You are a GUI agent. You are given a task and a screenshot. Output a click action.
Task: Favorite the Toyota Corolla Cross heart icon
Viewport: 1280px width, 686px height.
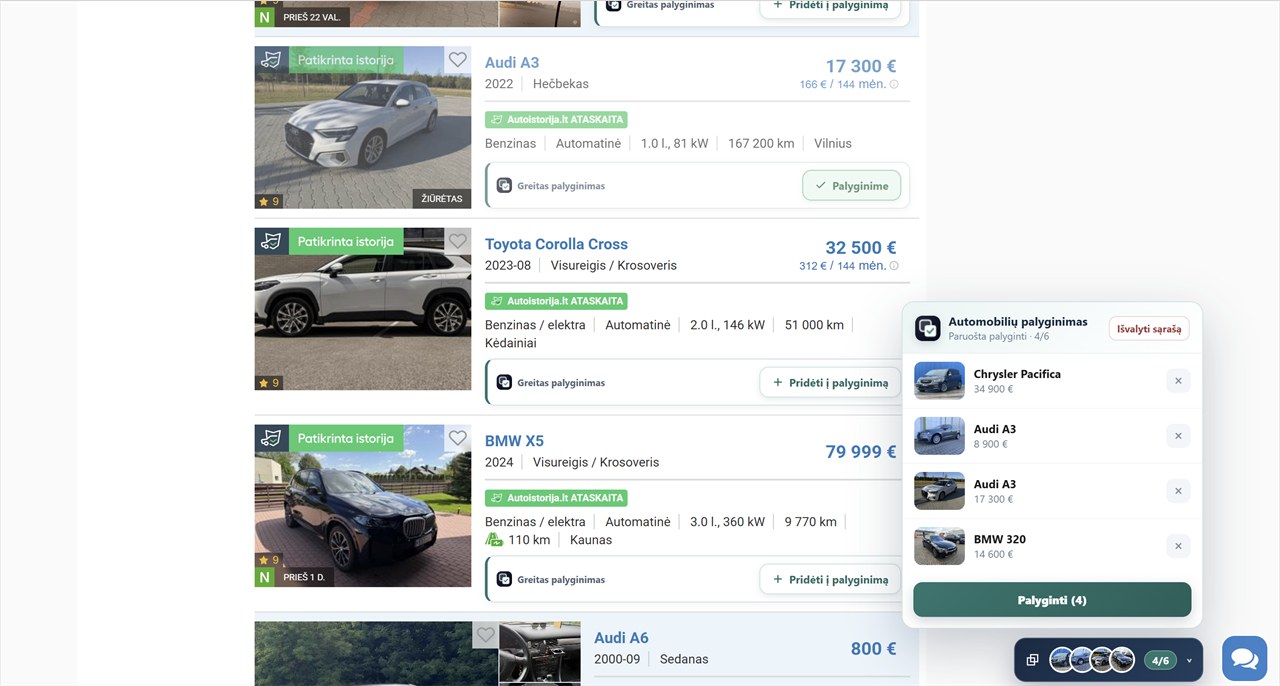point(457,241)
